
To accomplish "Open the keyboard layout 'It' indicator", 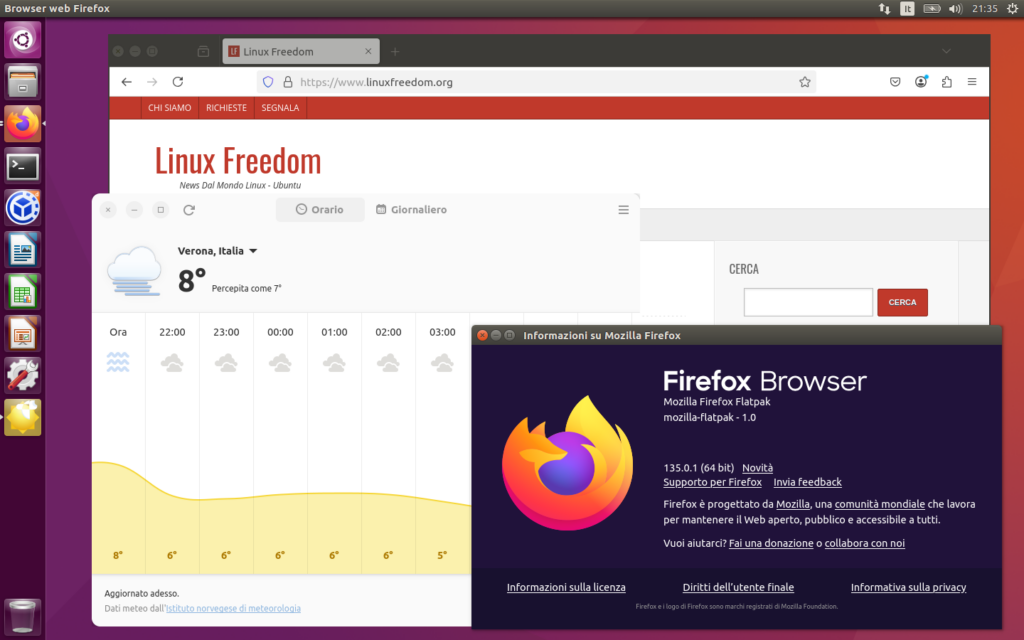I will tap(906, 8).
